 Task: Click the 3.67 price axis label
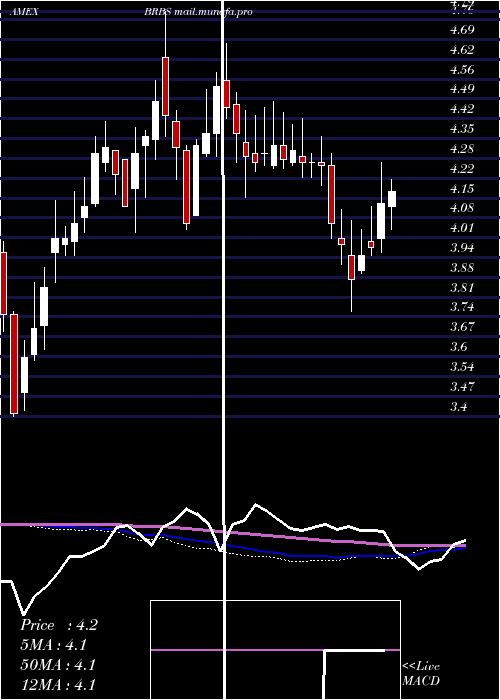462,326
